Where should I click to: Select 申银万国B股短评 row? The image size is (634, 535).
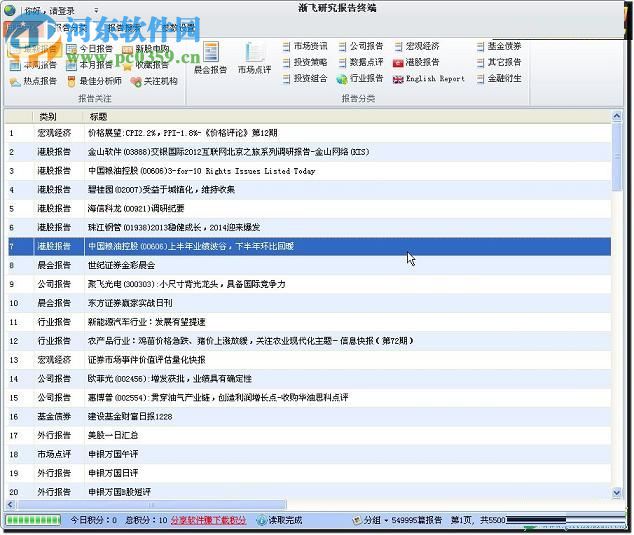pyautogui.click(x=309, y=492)
